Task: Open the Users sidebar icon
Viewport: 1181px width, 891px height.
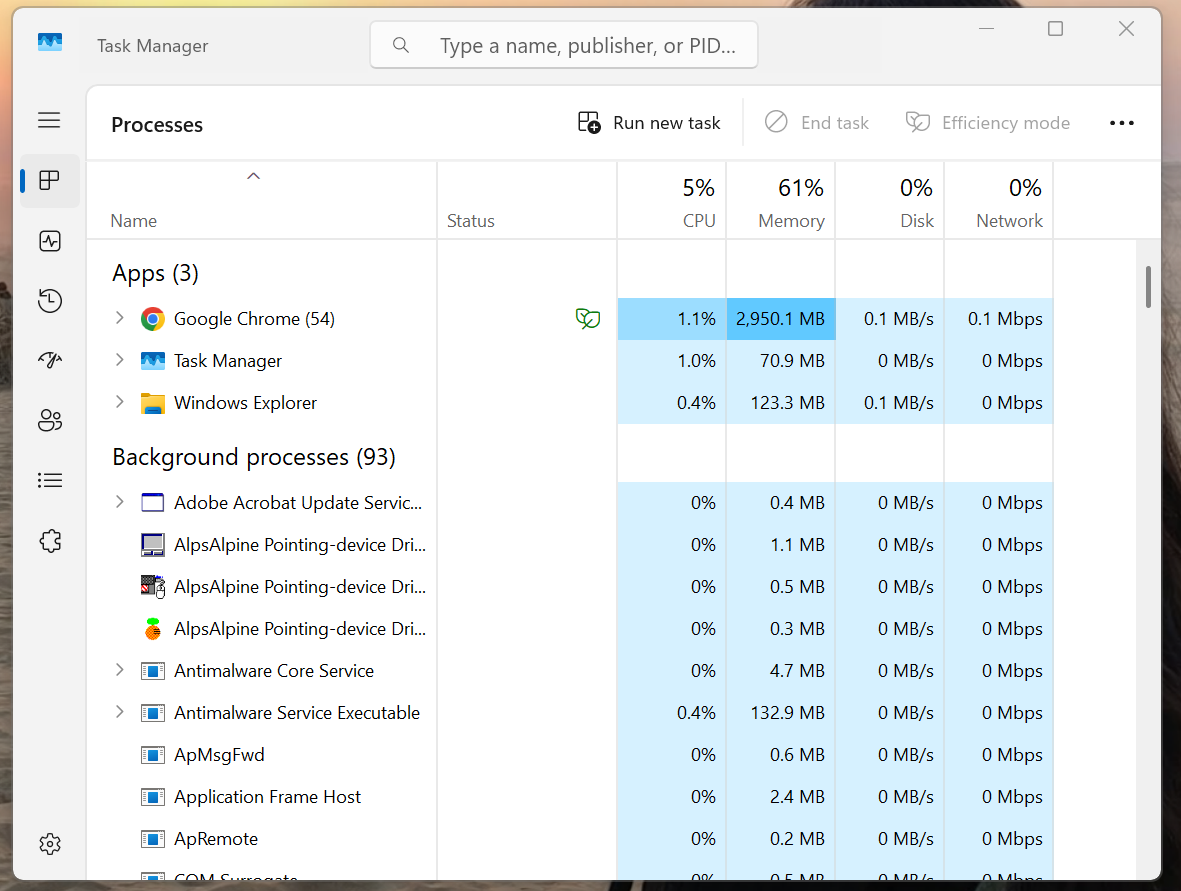Action: (x=50, y=420)
